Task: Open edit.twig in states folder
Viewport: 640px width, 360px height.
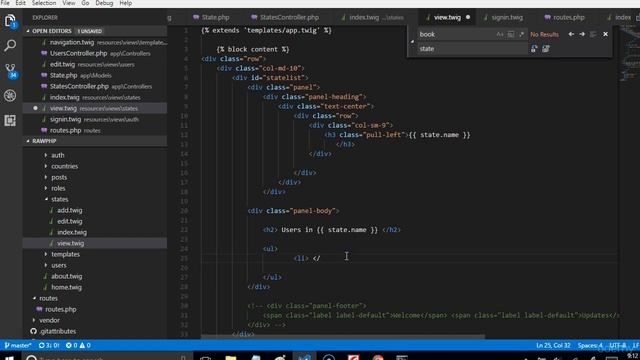Action: click(69, 221)
